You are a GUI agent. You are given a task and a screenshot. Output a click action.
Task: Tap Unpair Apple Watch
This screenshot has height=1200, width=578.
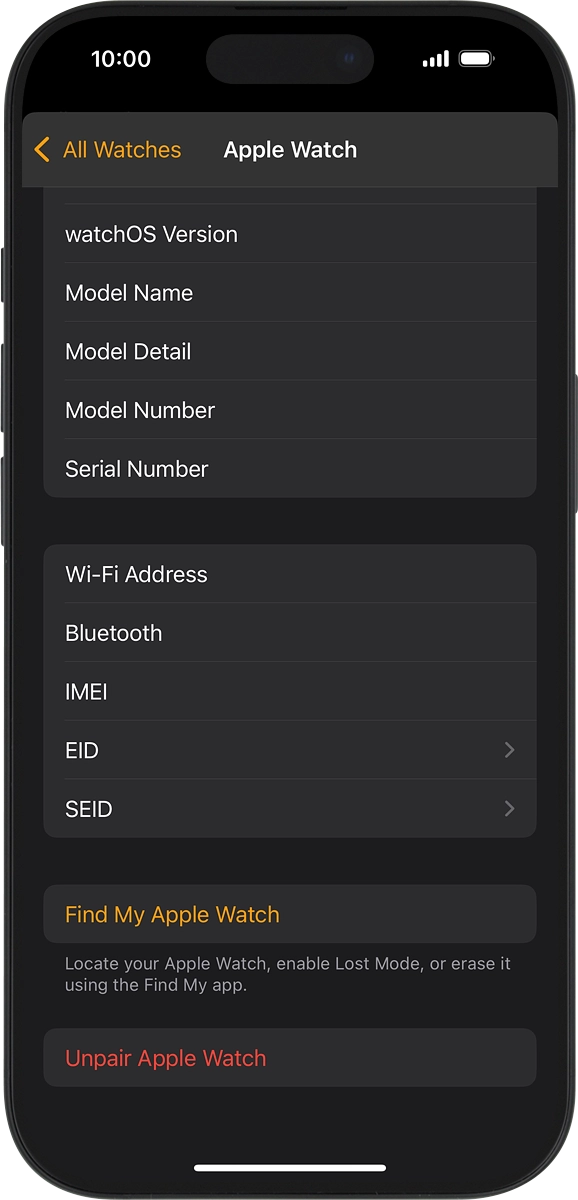click(290, 1058)
